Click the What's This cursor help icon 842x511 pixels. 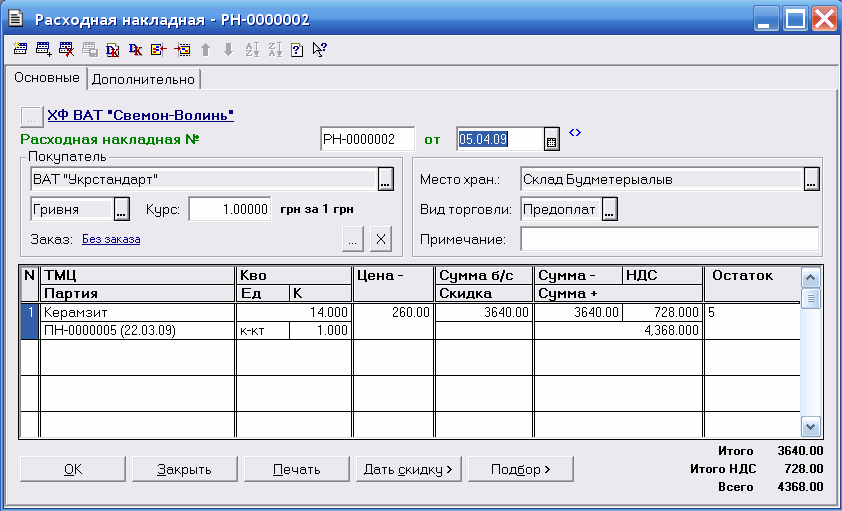319,49
